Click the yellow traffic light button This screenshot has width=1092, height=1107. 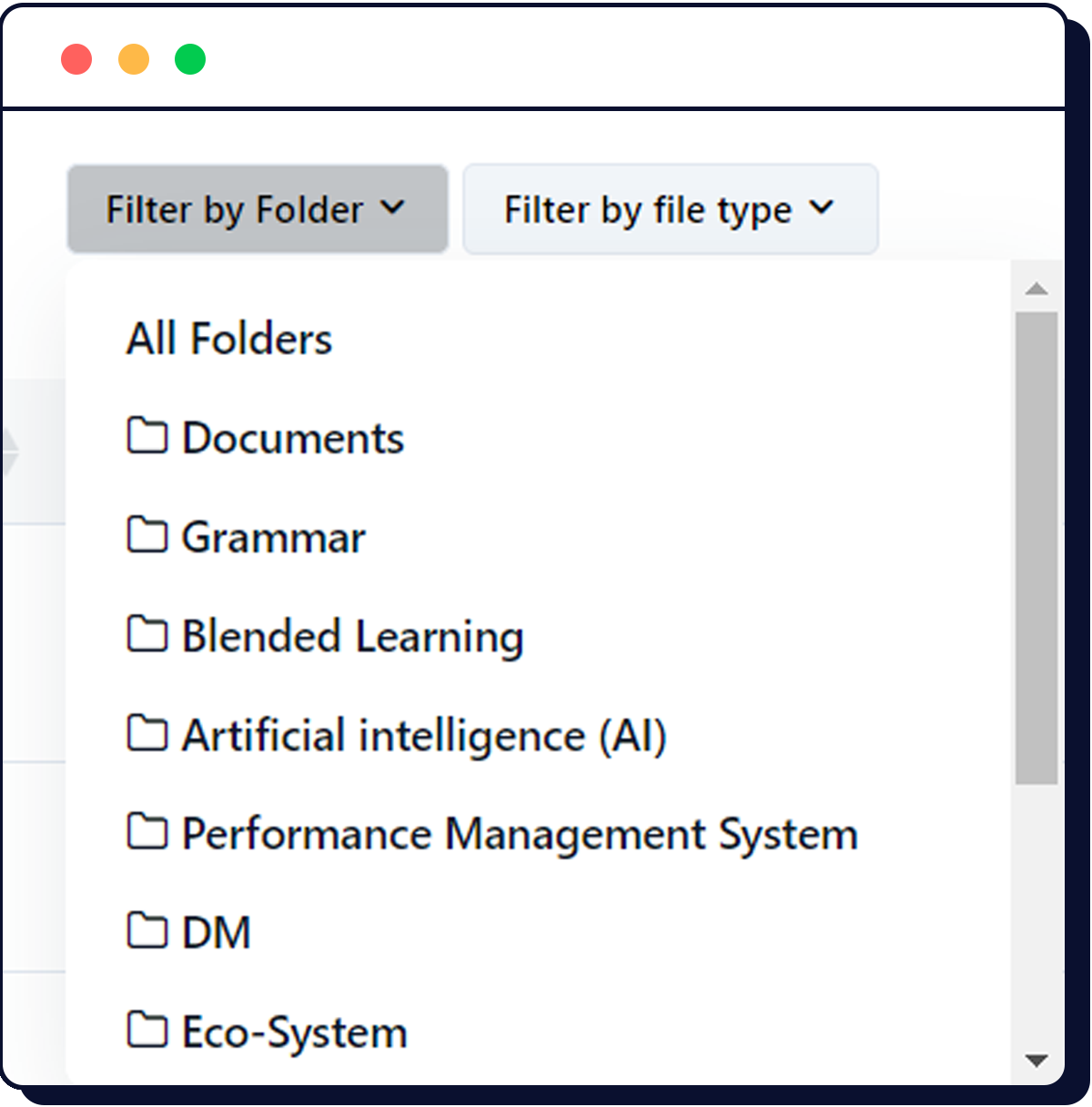click(133, 59)
